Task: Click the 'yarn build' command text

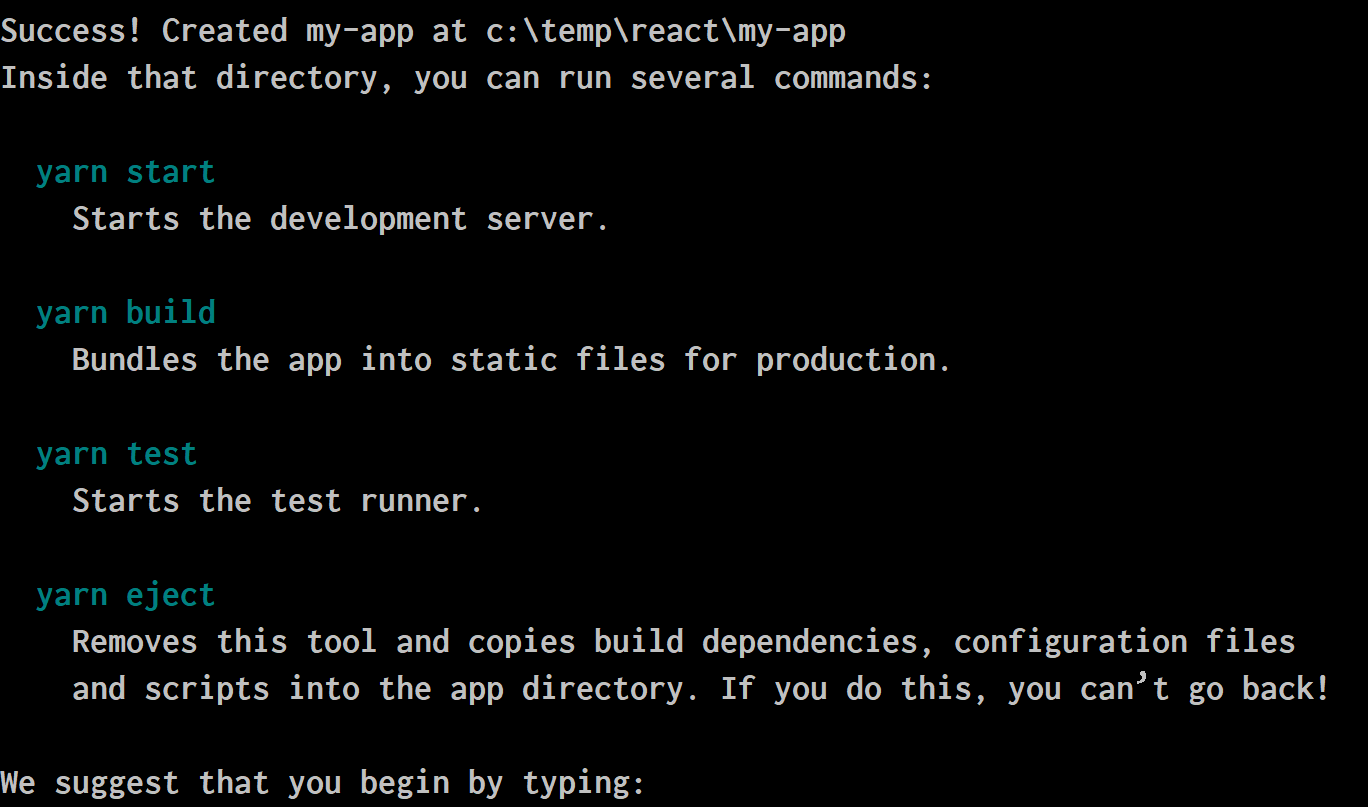Action: pos(126,313)
